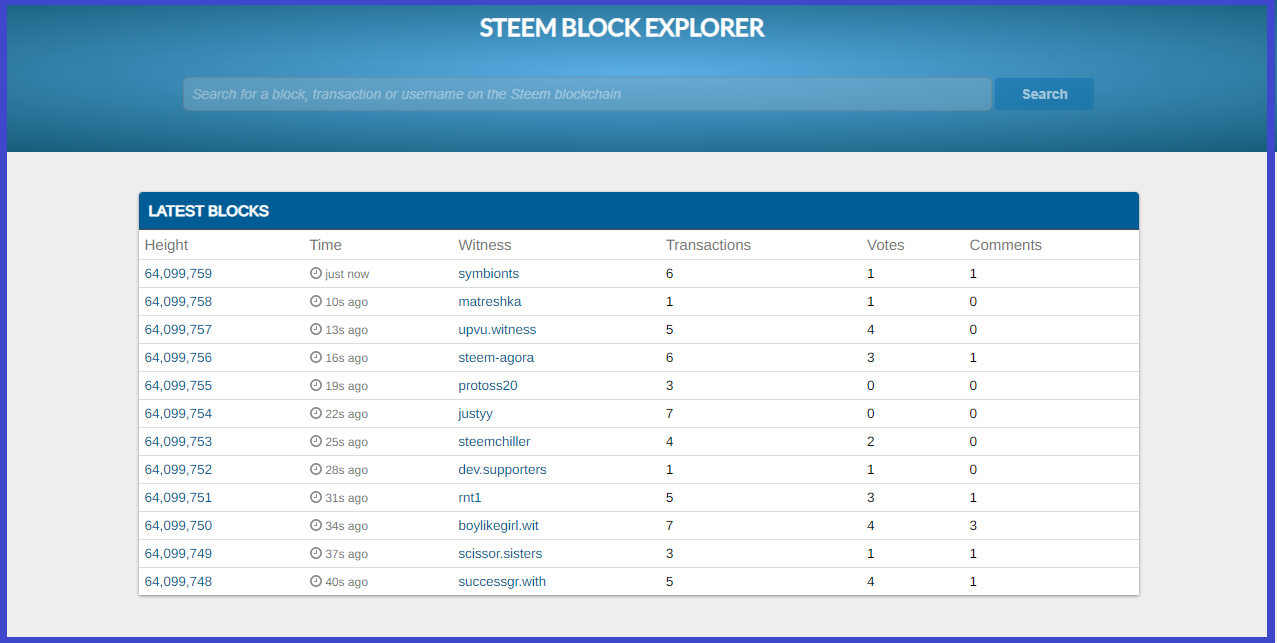Screen dimensions: 1277x643
Task: Focus the blockchain search input field
Action: click(587, 94)
